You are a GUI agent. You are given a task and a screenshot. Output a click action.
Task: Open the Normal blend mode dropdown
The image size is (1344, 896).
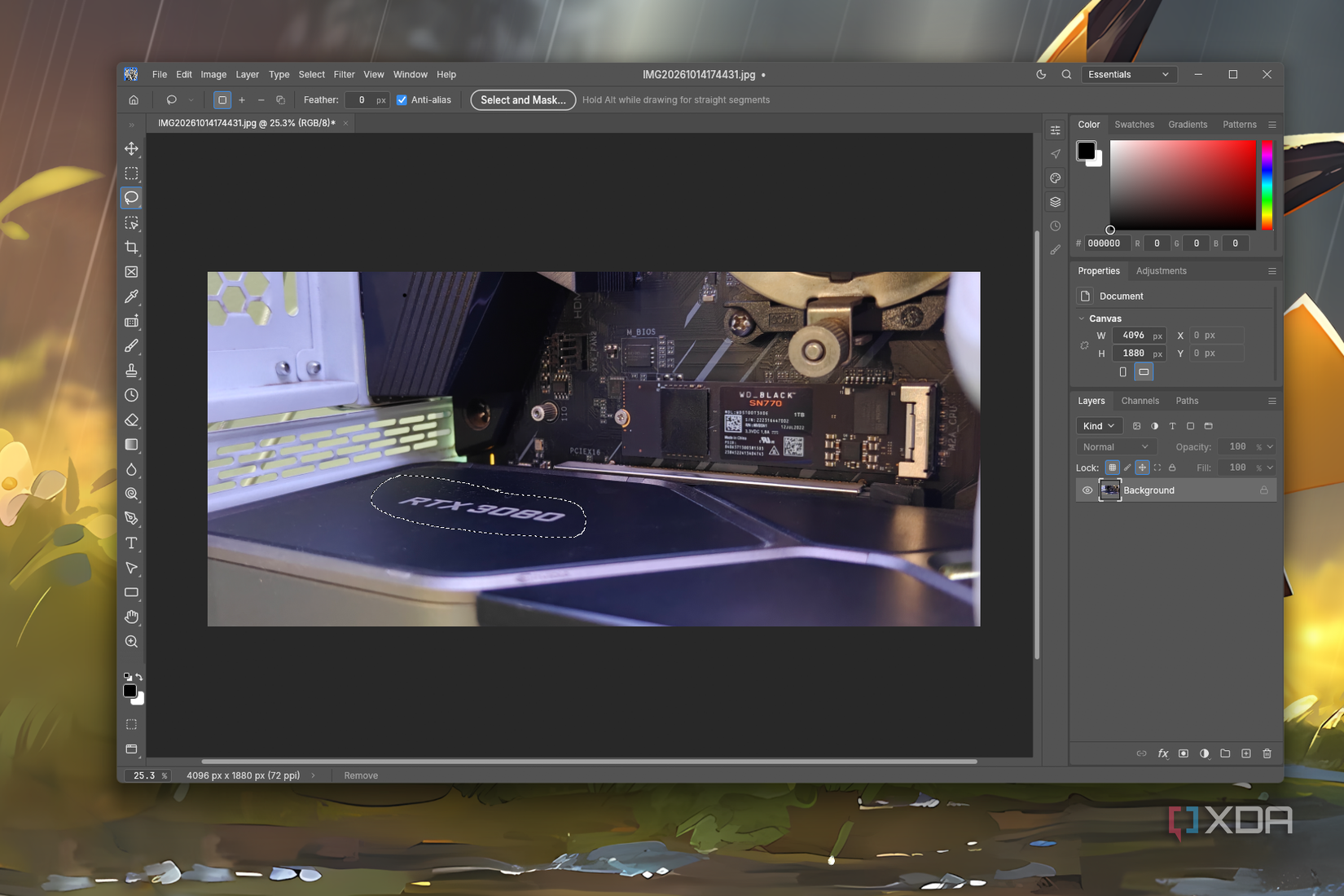pyautogui.click(x=1116, y=447)
